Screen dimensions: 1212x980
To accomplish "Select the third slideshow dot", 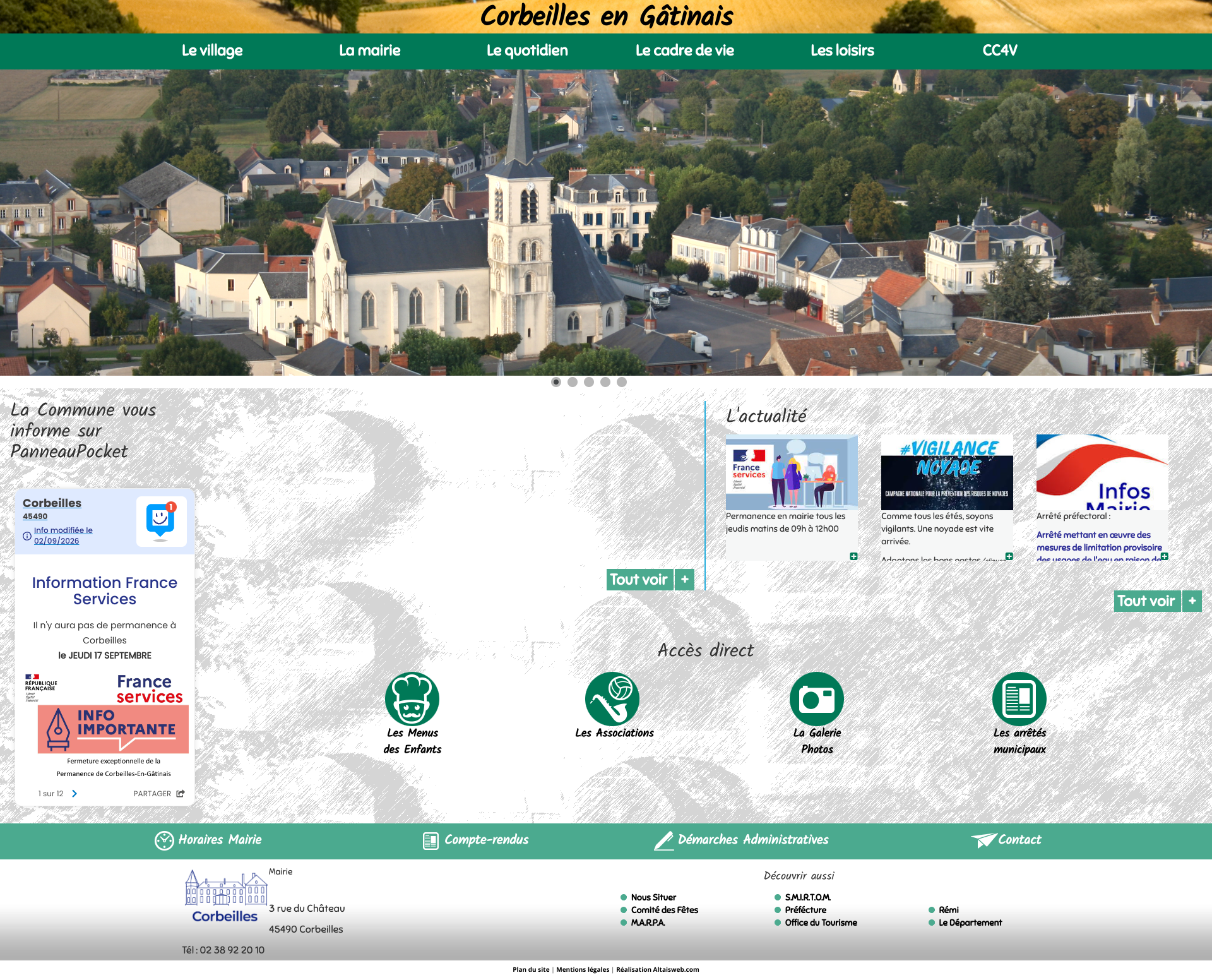I will tap(589, 382).
